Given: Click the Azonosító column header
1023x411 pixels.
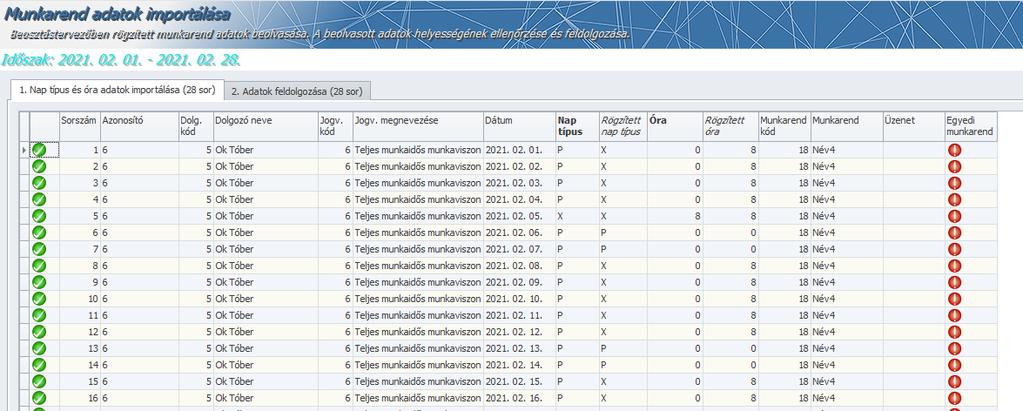Looking at the screenshot, I should (139, 127).
